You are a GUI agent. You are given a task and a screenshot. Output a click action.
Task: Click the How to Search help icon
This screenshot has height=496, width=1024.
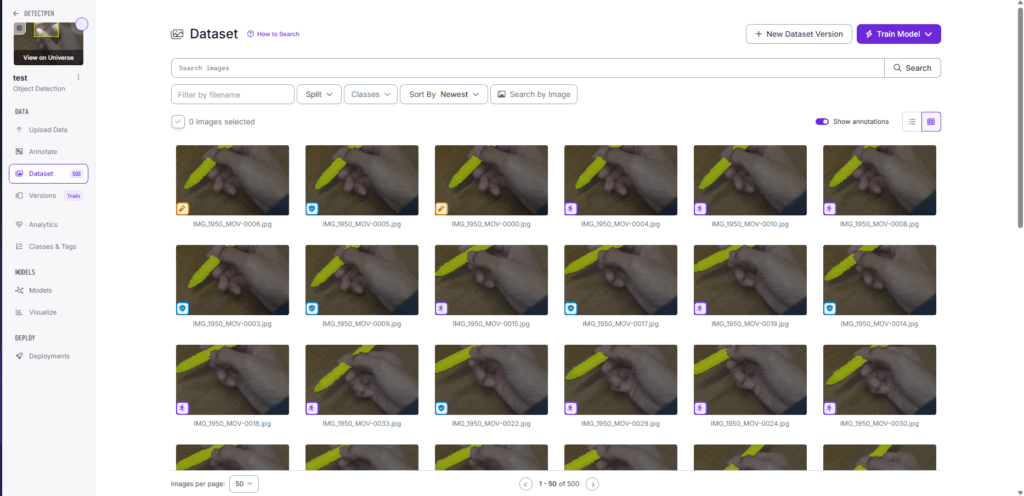click(251, 34)
